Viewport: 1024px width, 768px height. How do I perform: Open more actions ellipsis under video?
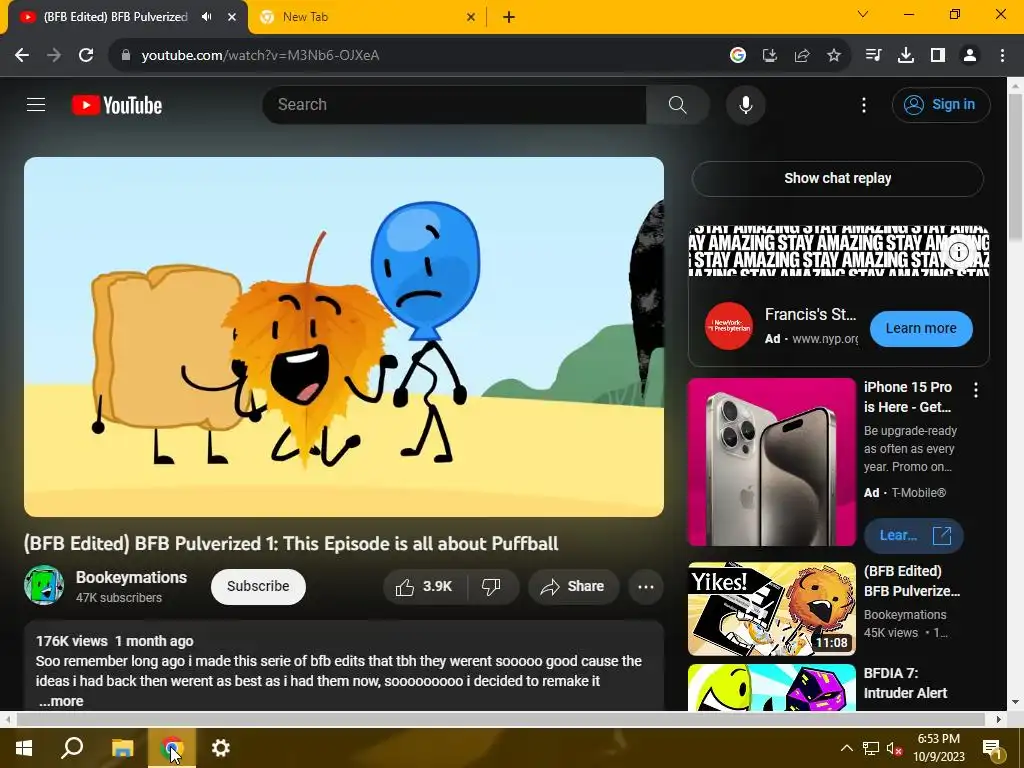pyautogui.click(x=646, y=586)
